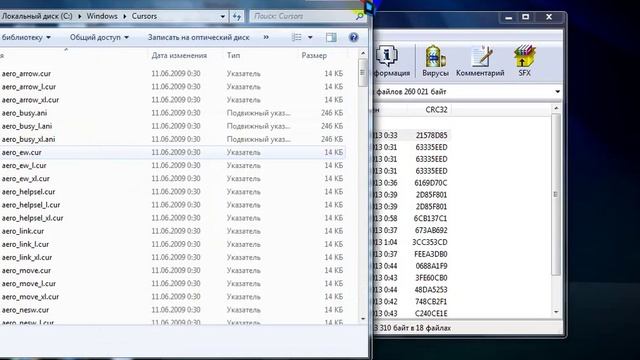The height and width of the screenshot is (360, 640).
Task: Select WinRAR row with CRC32 673AB692
Action: [411, 230]
